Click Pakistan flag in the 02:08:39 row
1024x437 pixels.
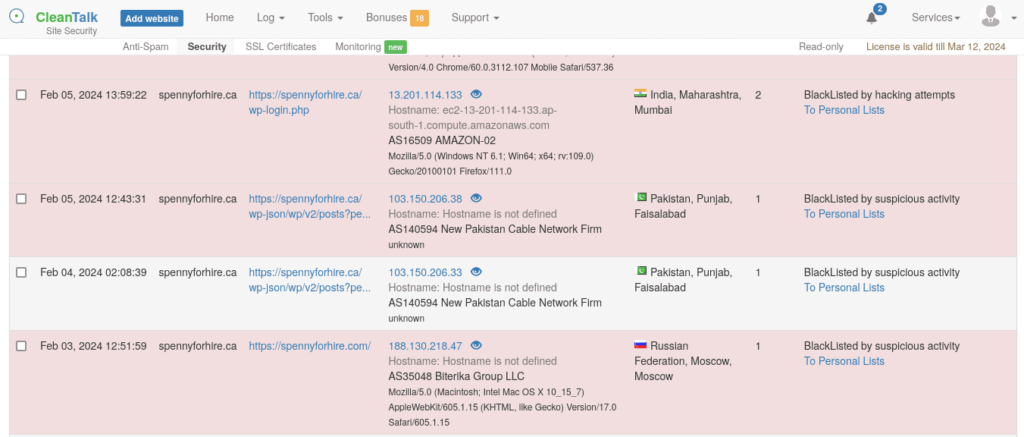[x=640, y=271]
